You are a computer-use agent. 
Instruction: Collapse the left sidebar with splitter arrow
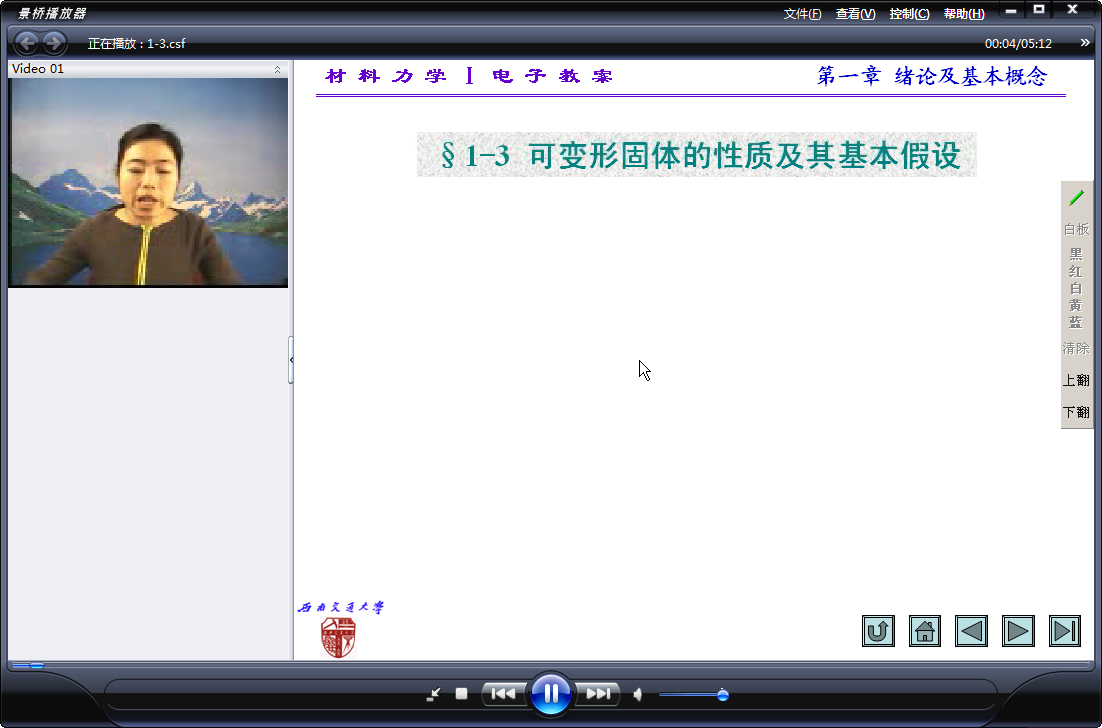coord(291,360)
